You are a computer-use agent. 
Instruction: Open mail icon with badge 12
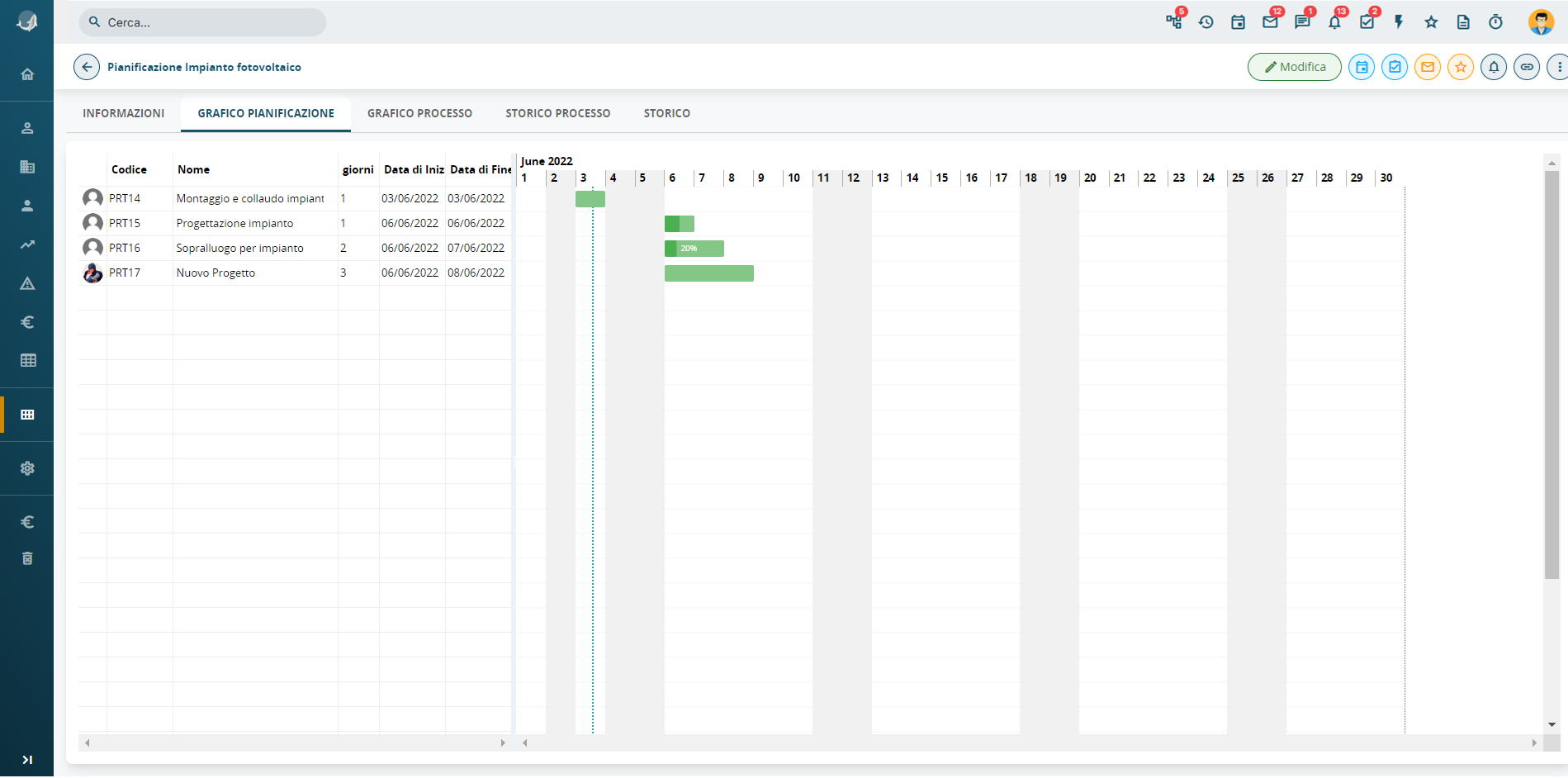[x=1271, y=21]
